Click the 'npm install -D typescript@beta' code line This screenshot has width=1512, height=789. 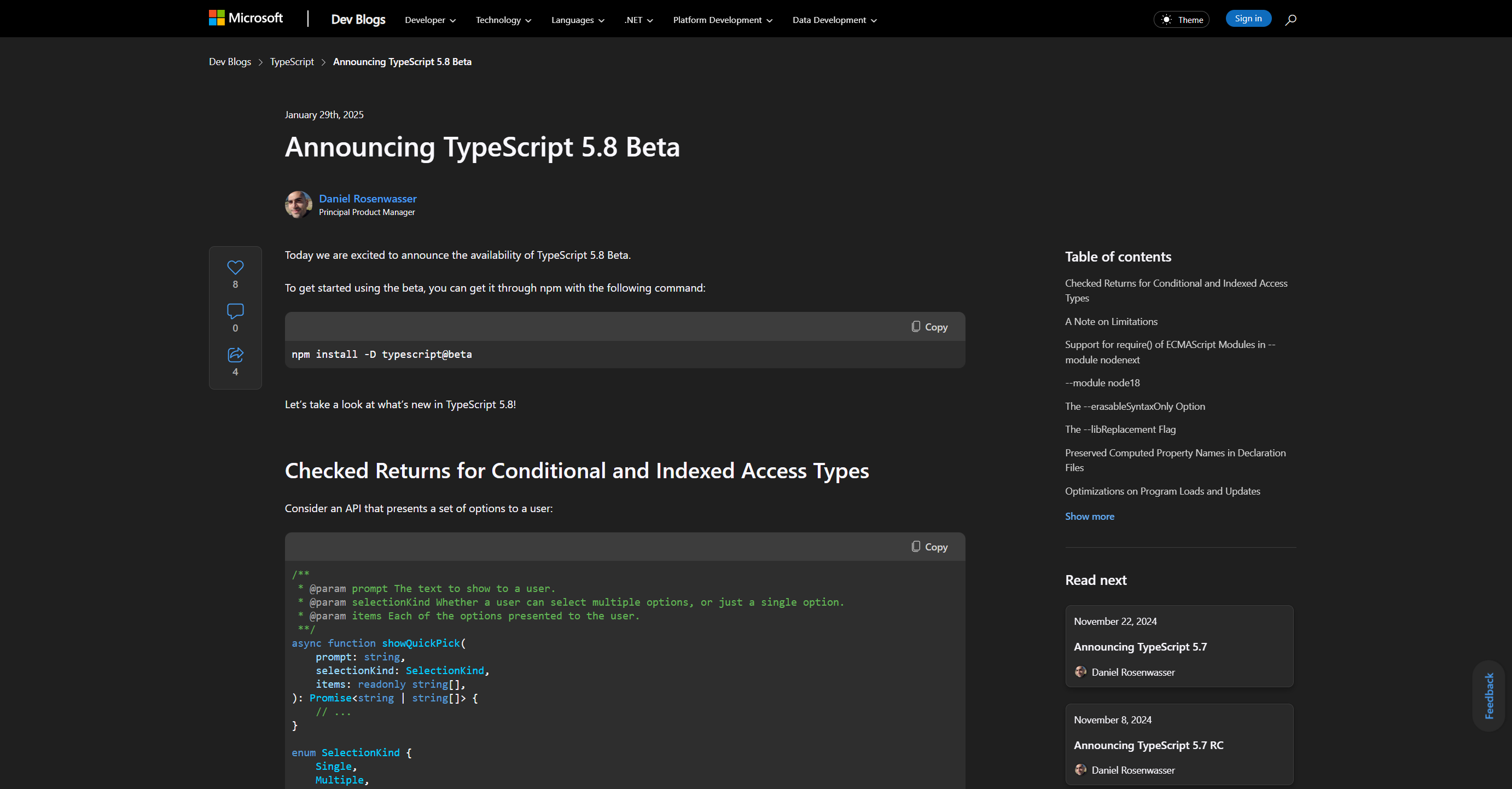pyautogui.click(x=381, y=355)
